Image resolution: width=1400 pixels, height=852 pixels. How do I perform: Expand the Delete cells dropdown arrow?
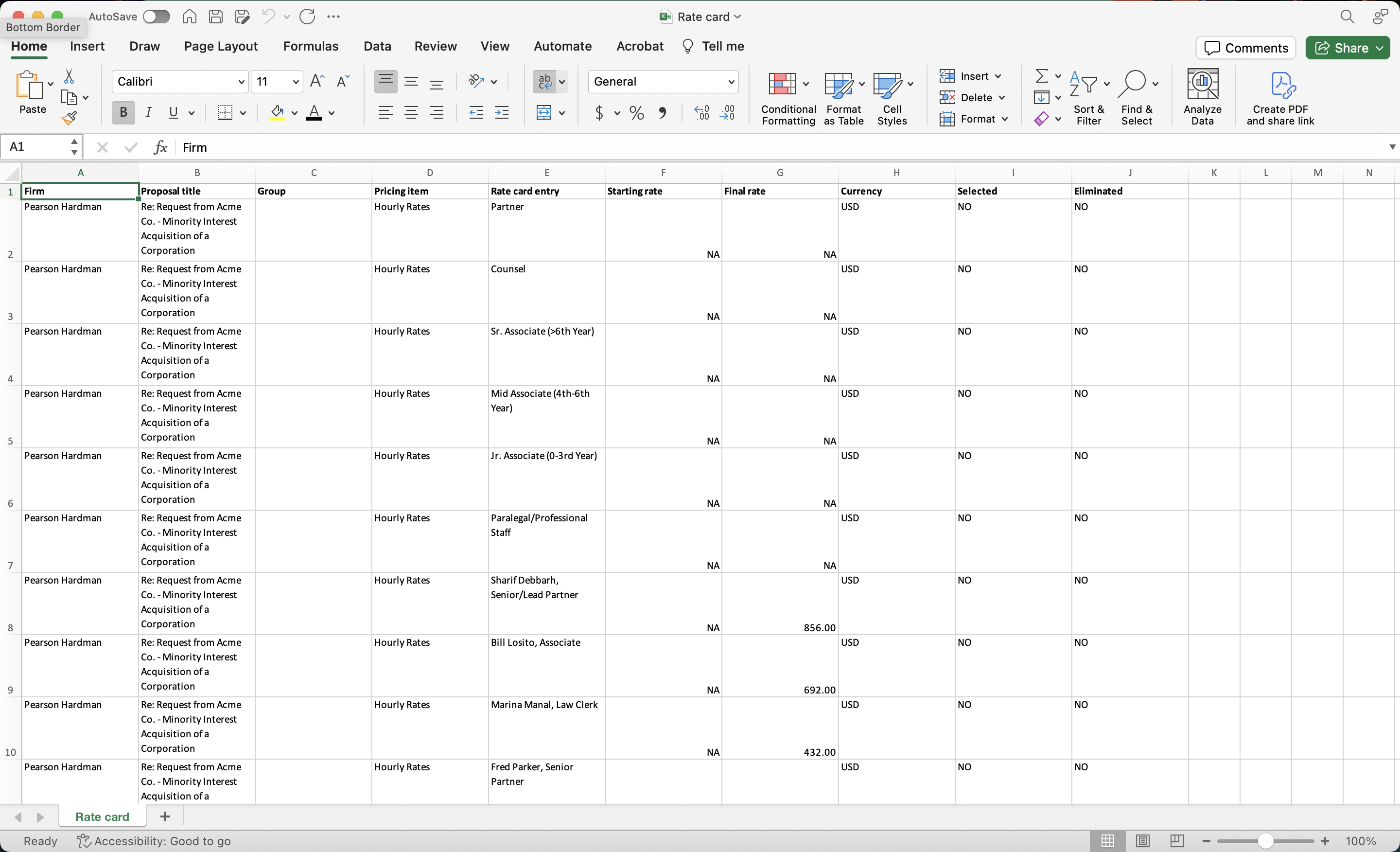click(1002, 98)
